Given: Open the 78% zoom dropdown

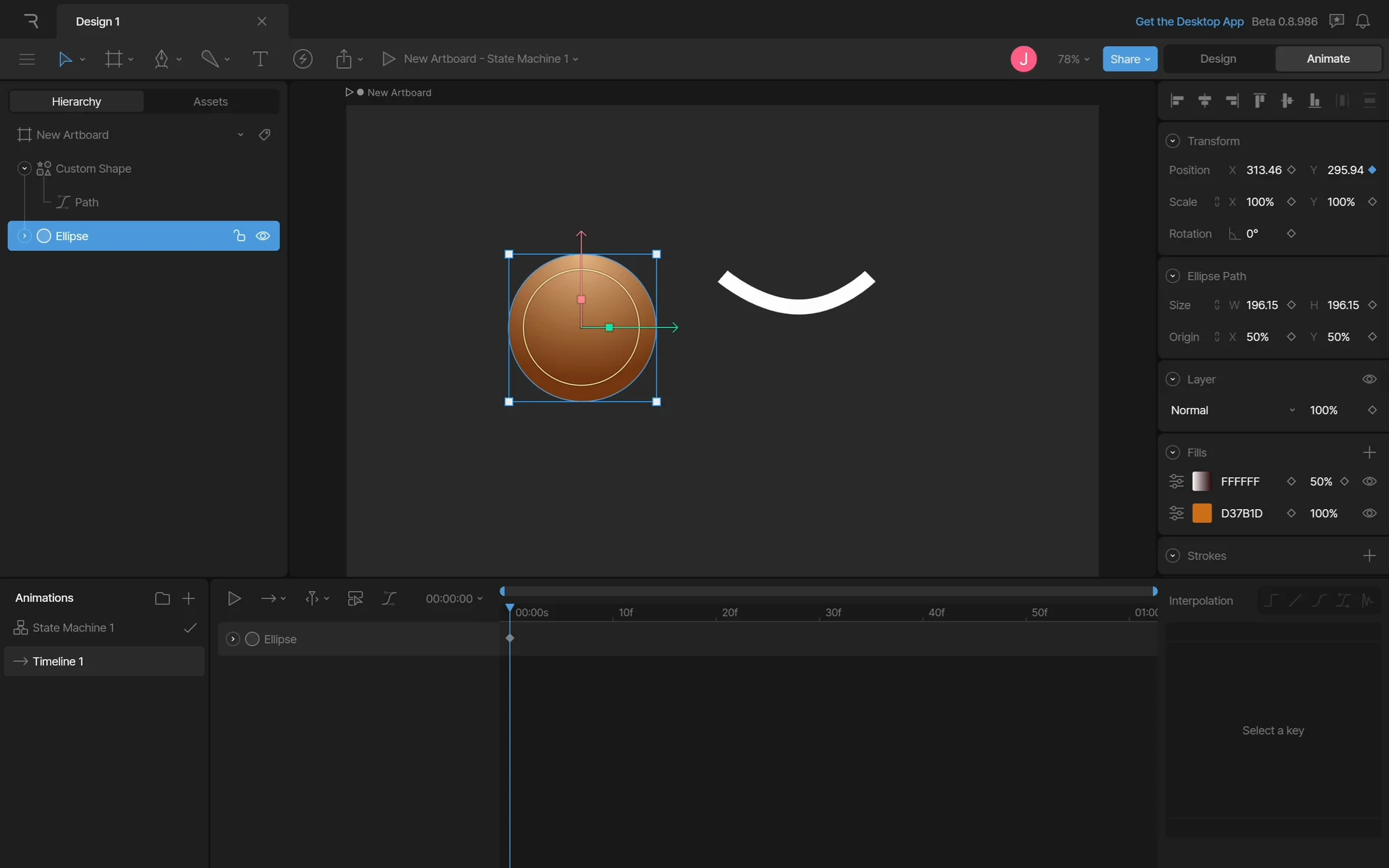Looking at the screenshot, I should (1073, 59).
